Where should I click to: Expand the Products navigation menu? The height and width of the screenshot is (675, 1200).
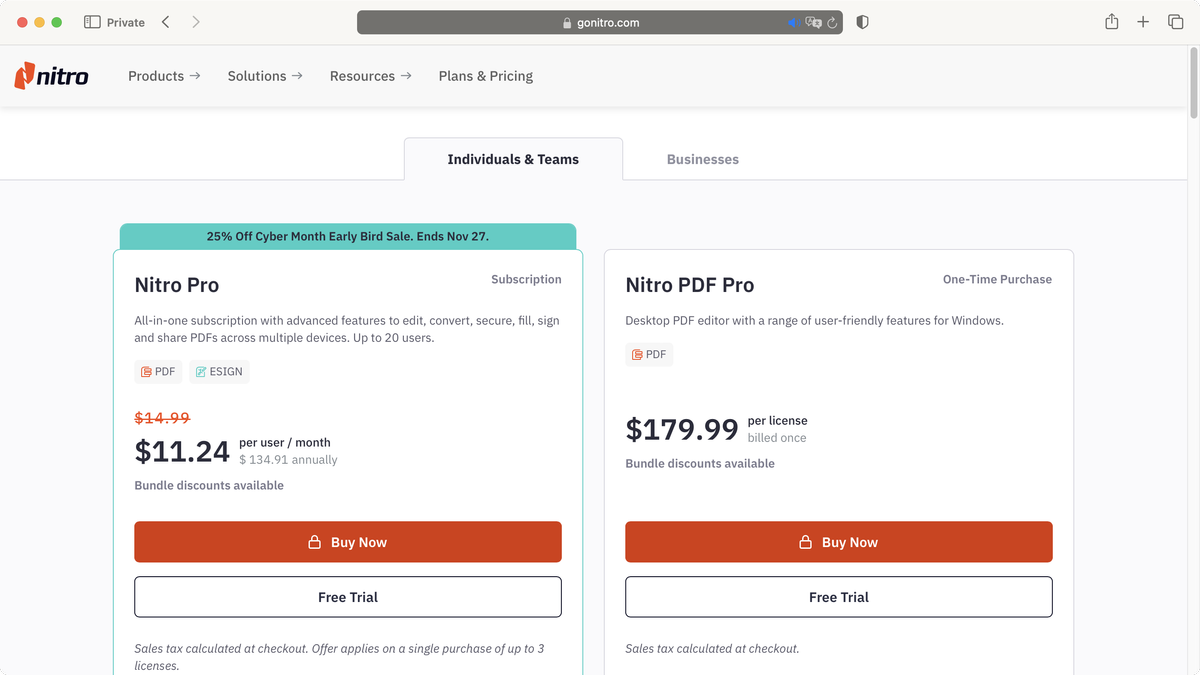tap(163, 75)
